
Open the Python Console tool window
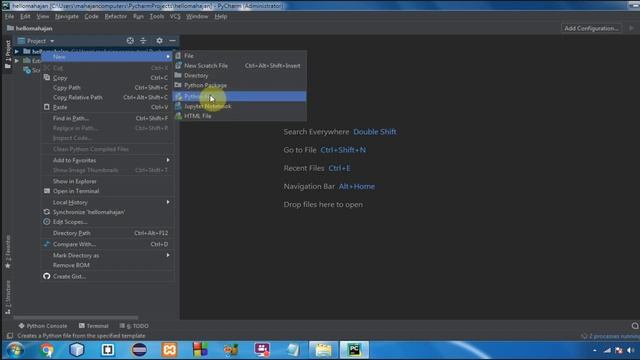coord(43,326)
